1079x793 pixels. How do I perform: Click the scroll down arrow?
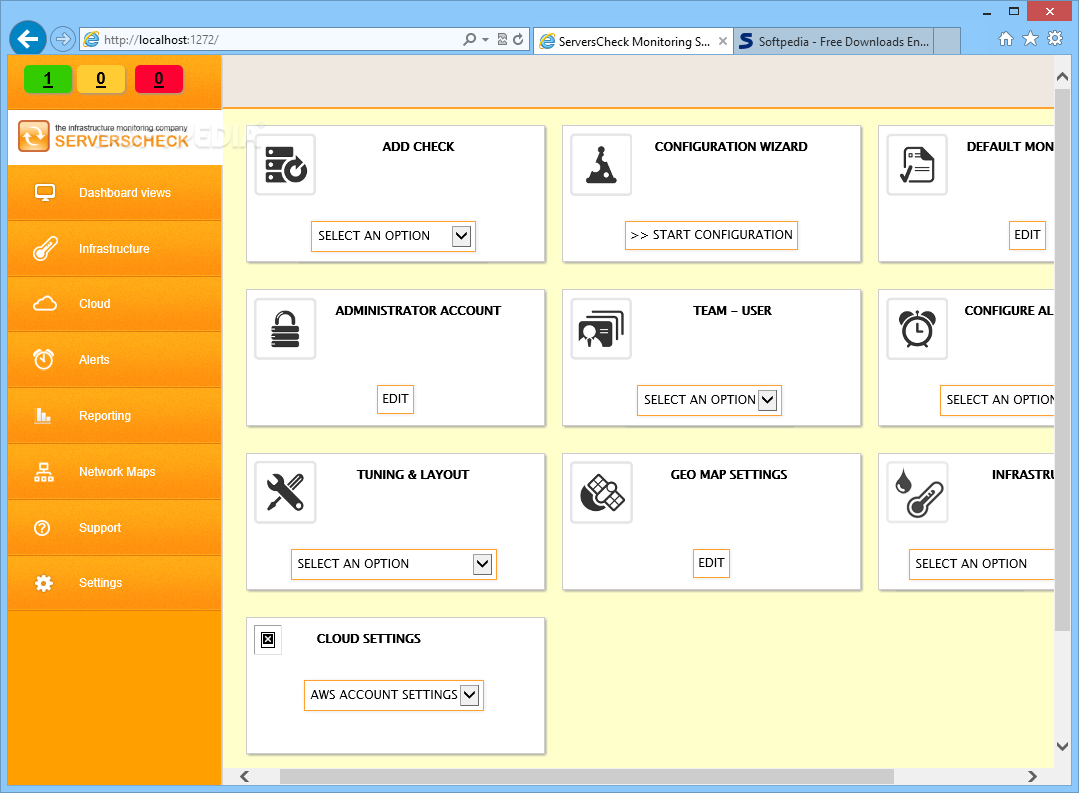[x=1062, y=746]
